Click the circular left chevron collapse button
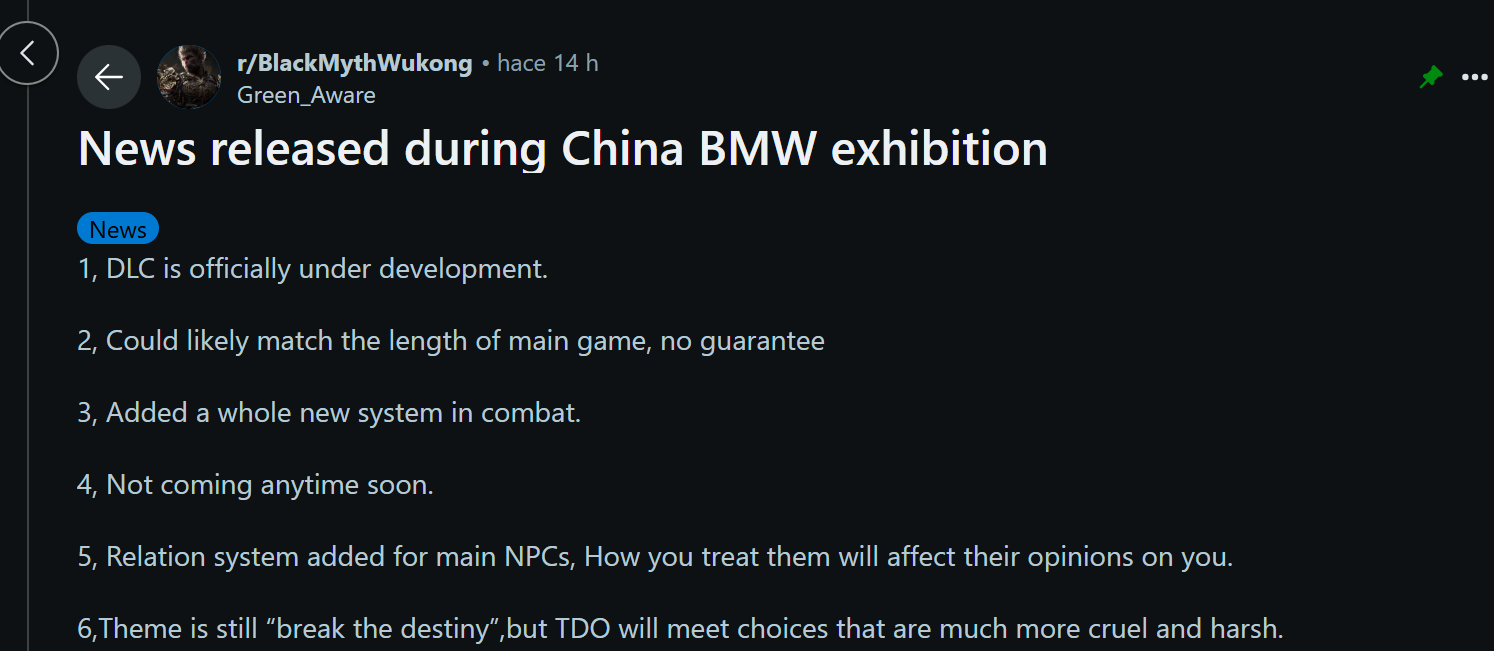Image resolution: width=1494 pixels, height=651 pixels. pos(27,53)
